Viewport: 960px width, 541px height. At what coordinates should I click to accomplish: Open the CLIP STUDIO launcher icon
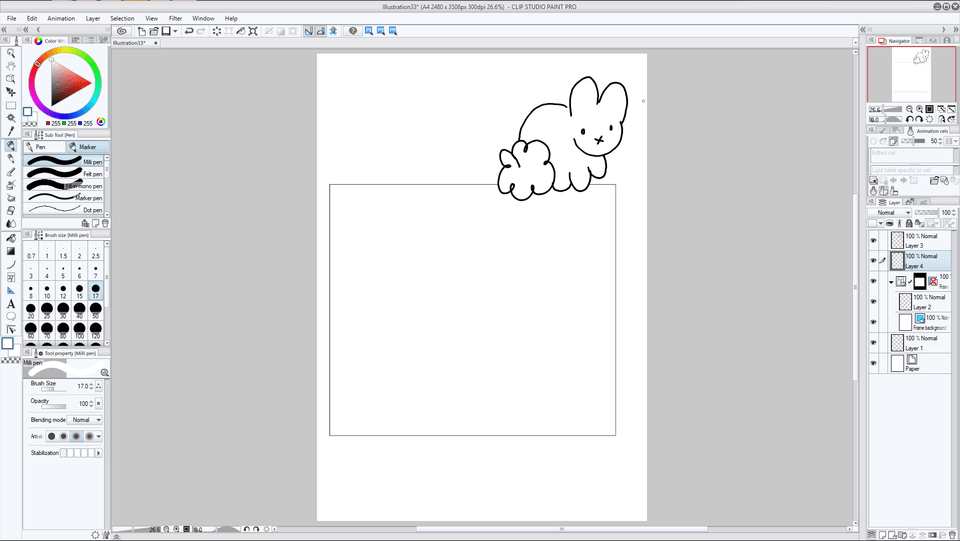122,31
